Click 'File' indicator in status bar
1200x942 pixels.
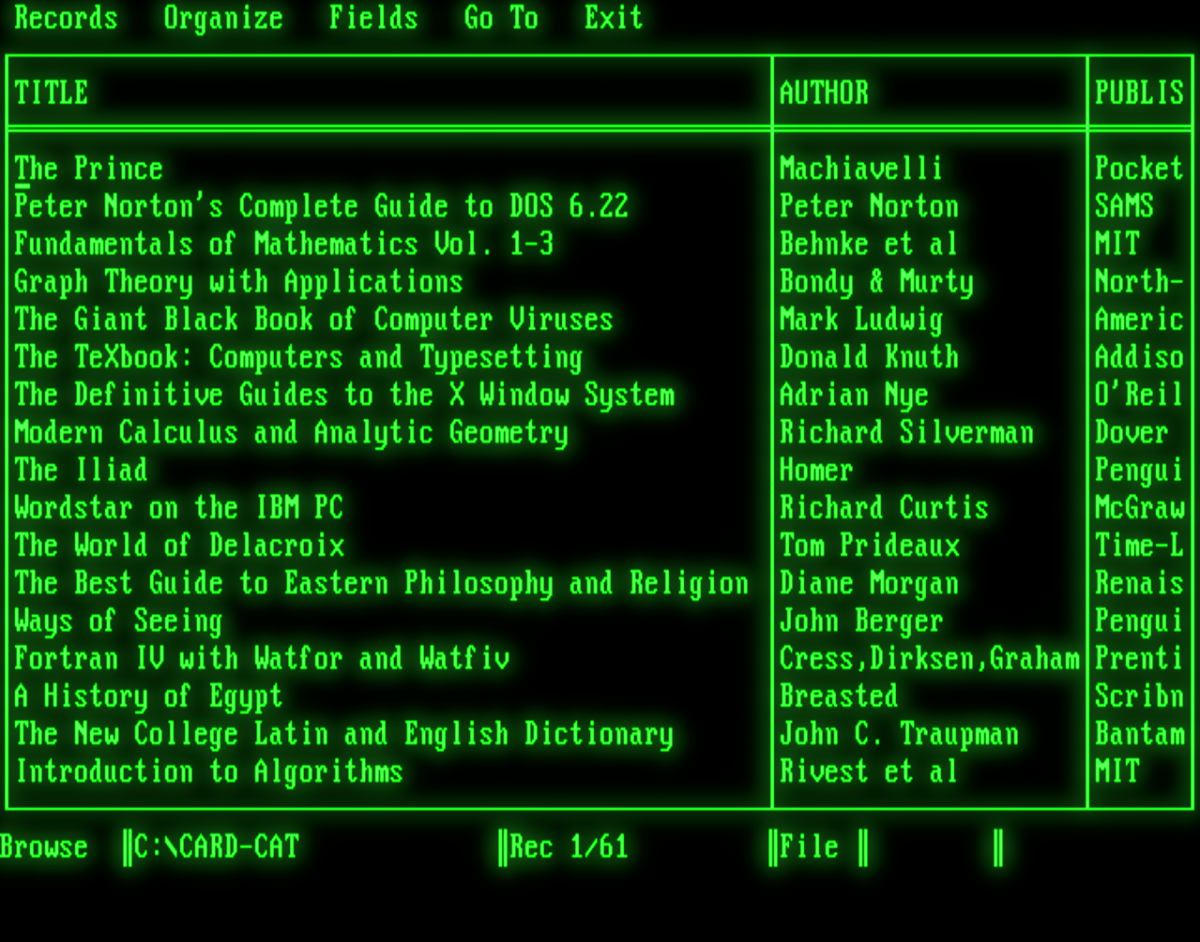pyautogui.click(x=809, y=848)
